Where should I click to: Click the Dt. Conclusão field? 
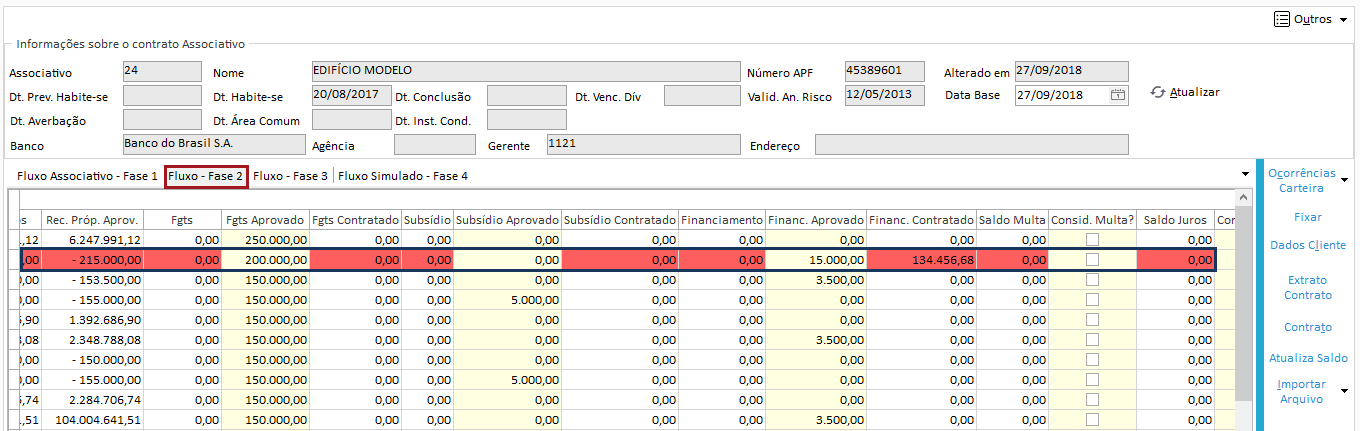coord(527,96)
